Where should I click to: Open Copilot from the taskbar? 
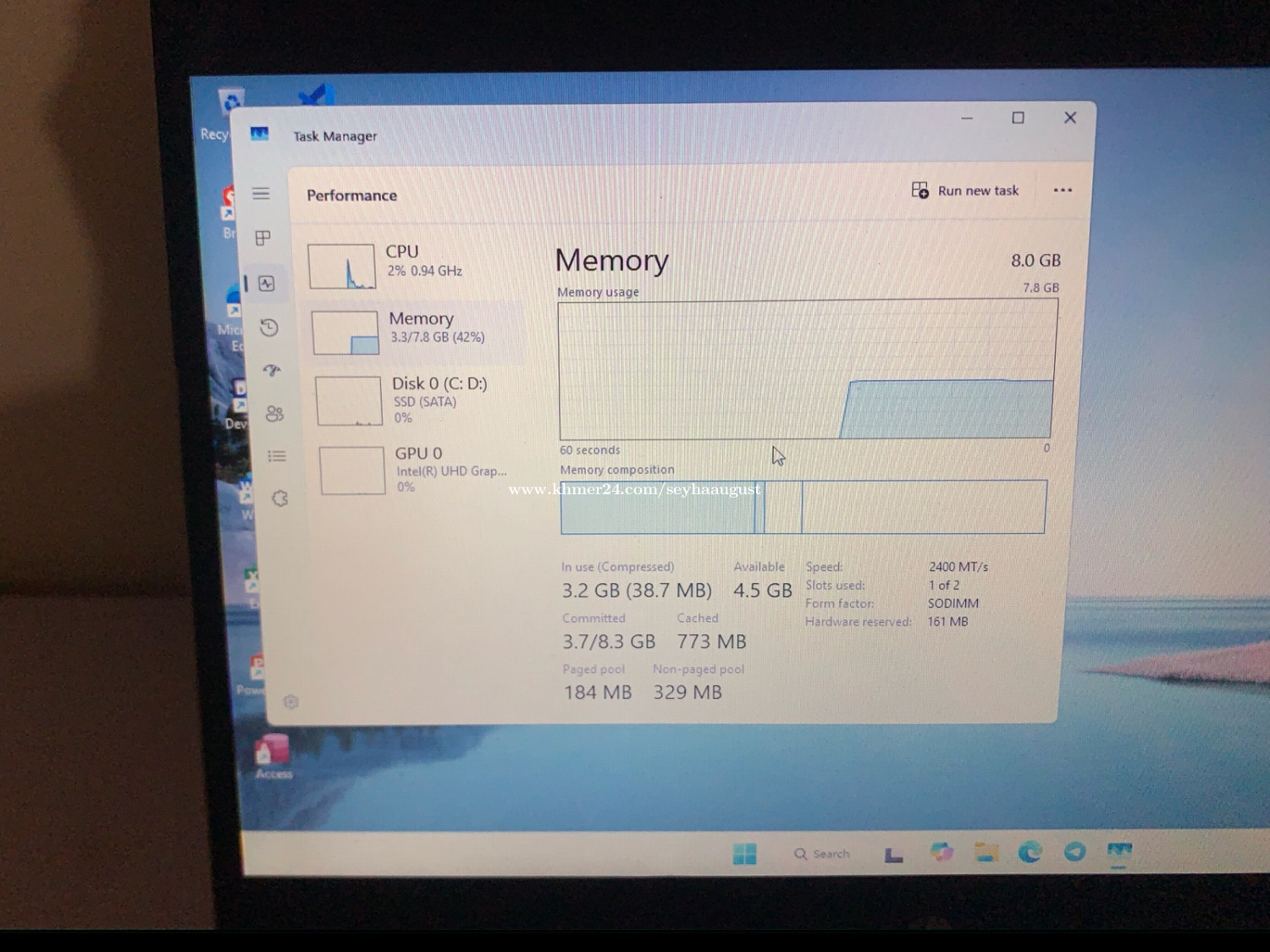(941, 852)
